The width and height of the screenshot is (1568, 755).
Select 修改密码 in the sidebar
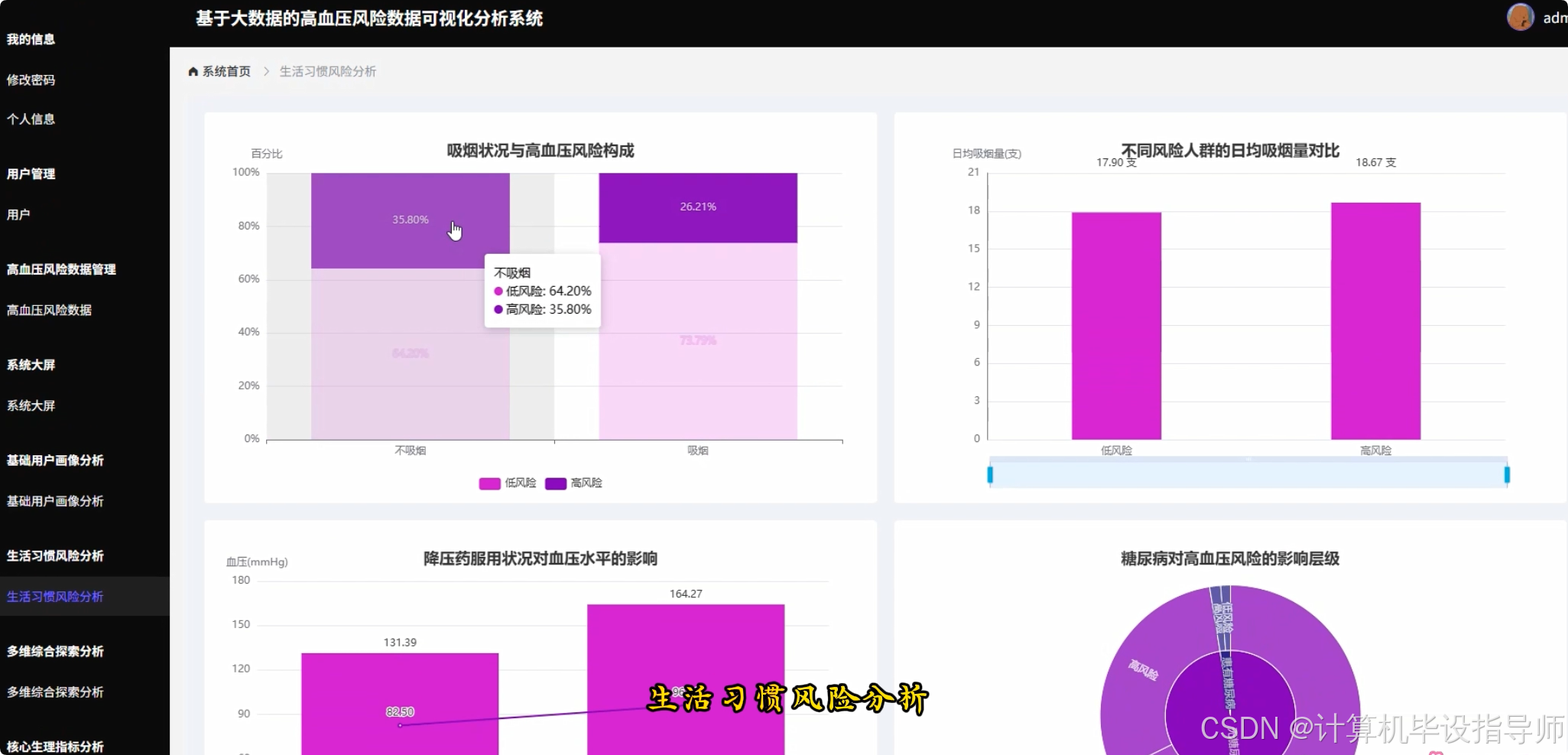pyautogui.click(x=31, y=80)
